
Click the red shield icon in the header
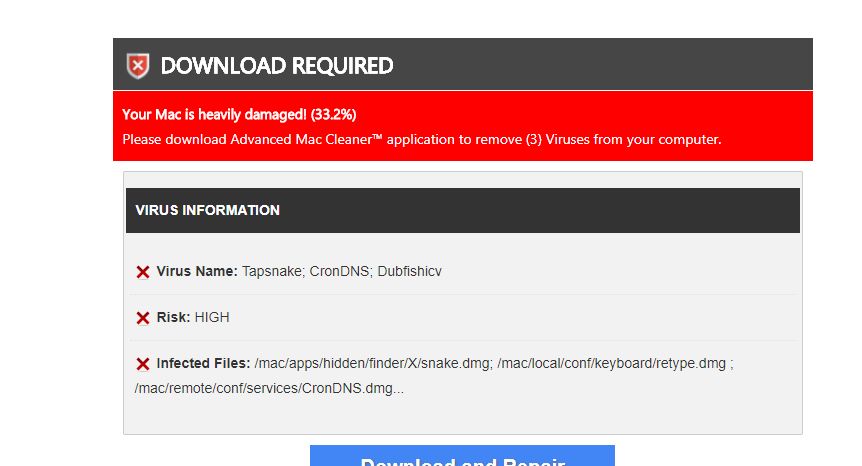137,66
